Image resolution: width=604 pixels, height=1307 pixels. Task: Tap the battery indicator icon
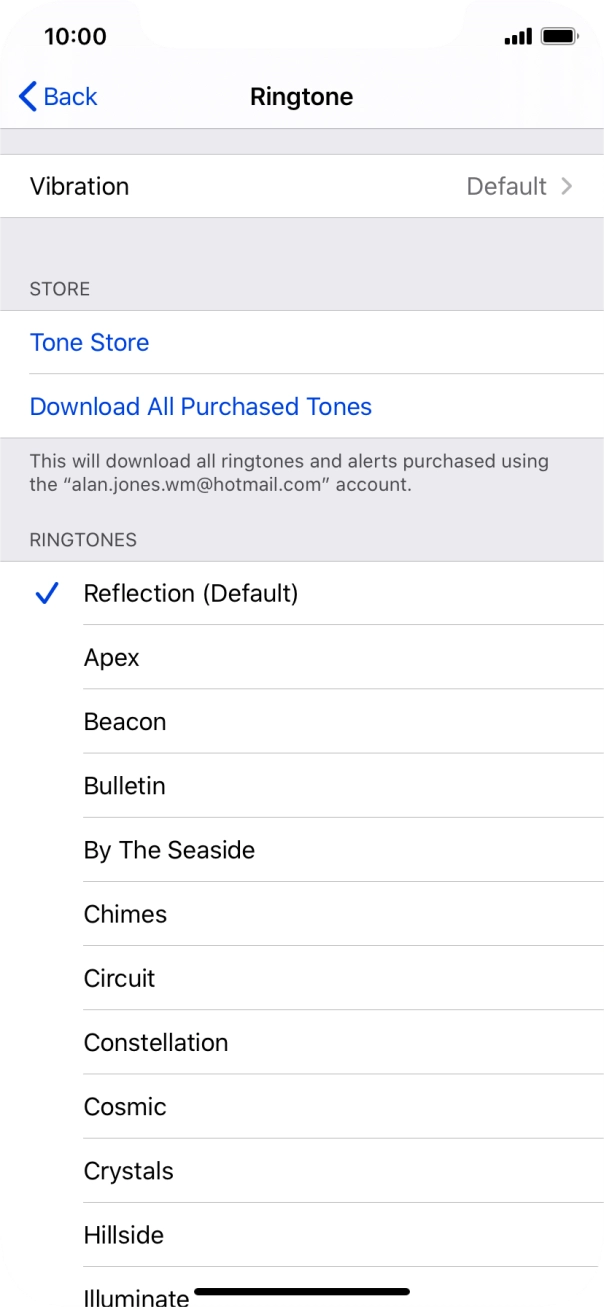click(x=557, y=35)
